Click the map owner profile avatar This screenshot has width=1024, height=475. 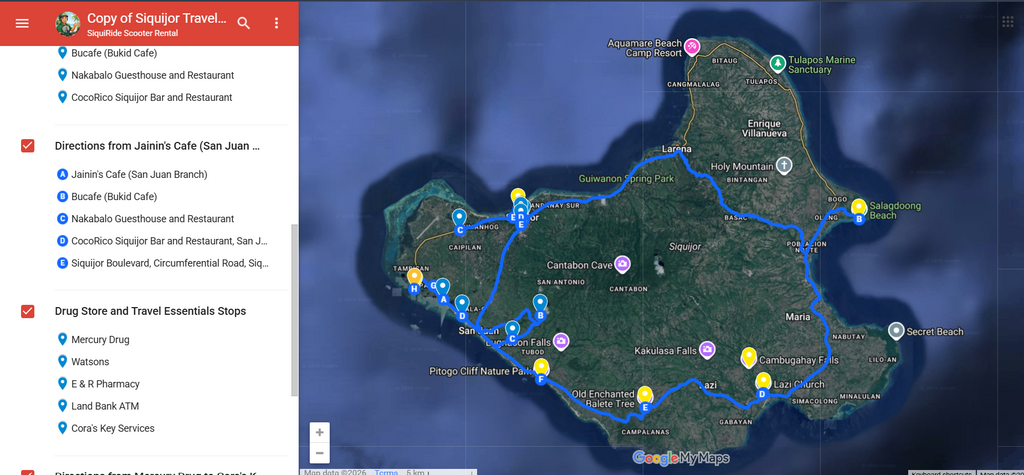pos(68,24)
